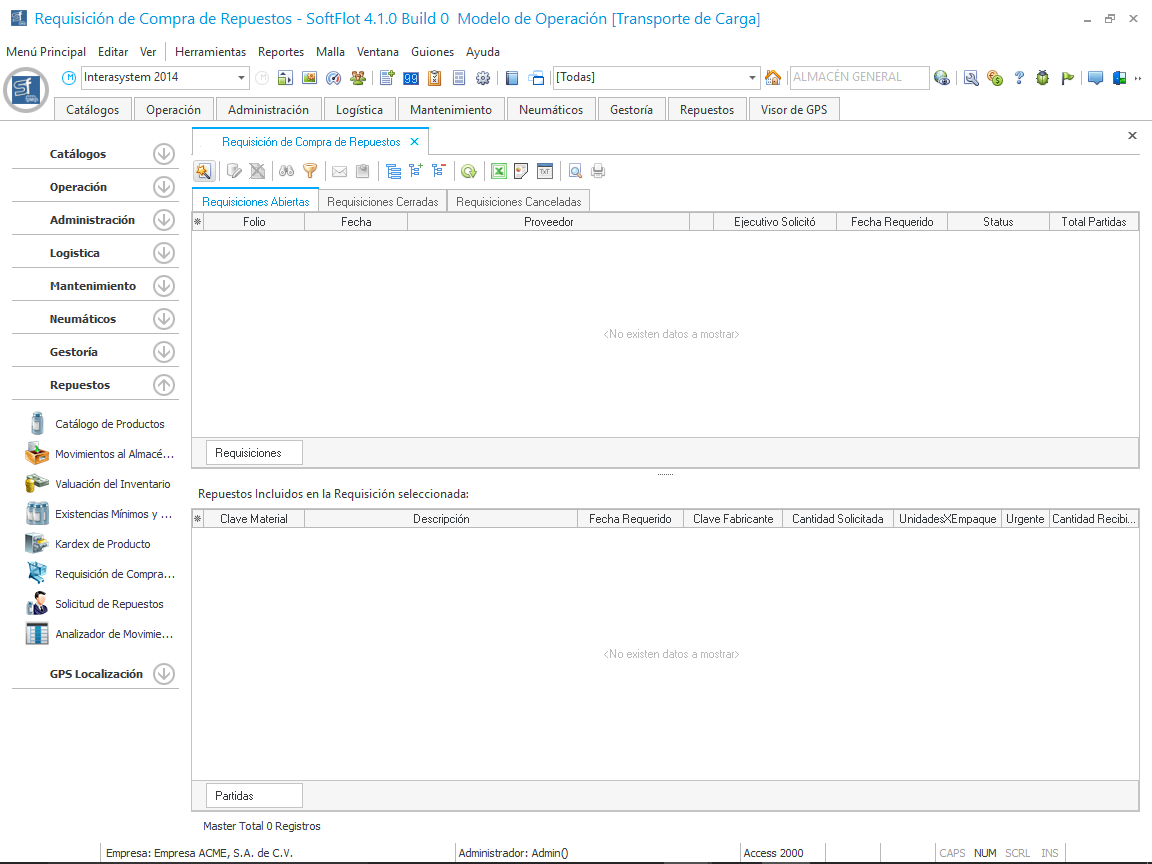
Task: Click the Partidas button at the bottom
Action: pyautogui.click(x=254, y=796)
